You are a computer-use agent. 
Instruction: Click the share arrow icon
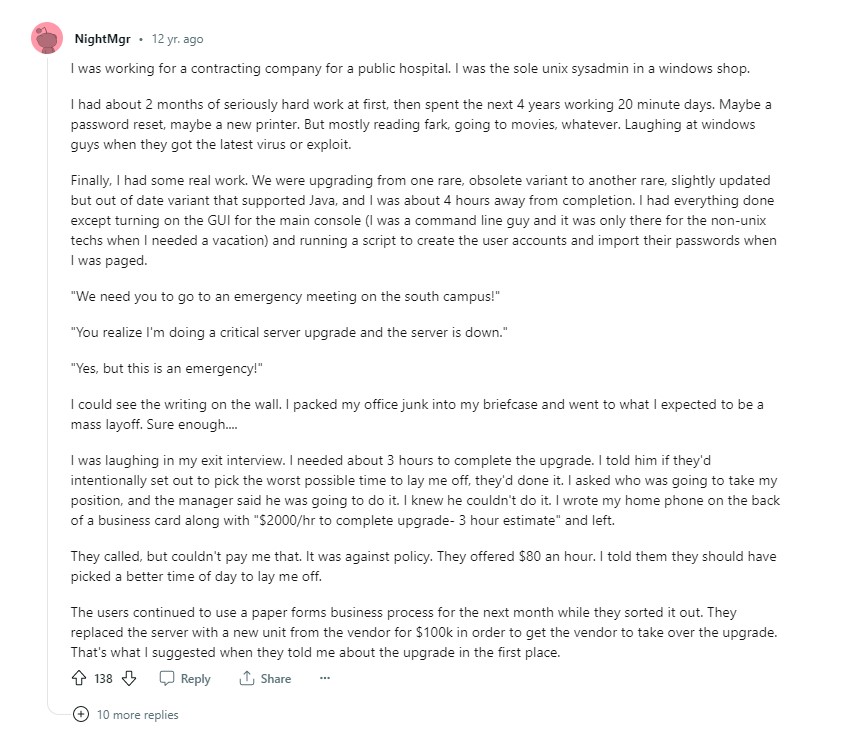(x=246, y=678)
